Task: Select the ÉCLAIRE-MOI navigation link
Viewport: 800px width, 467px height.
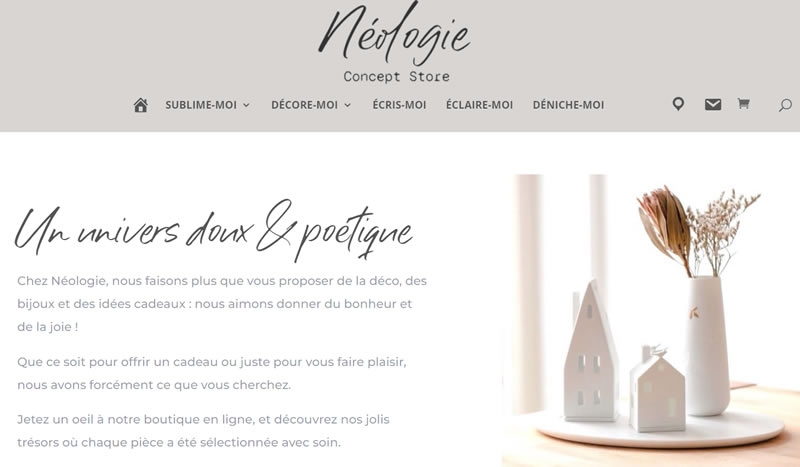Action: pyautogui.click(x=479, y=105)
